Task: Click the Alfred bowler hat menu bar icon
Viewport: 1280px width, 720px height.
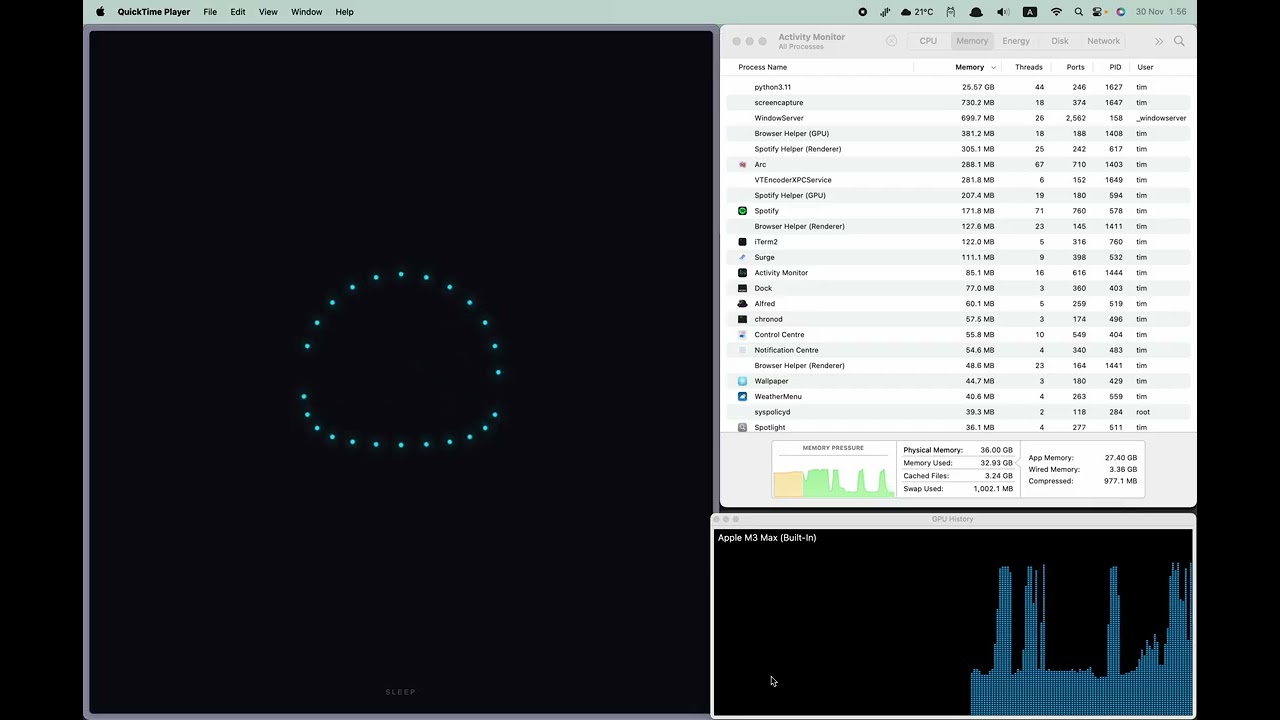Action: (975, 12)
